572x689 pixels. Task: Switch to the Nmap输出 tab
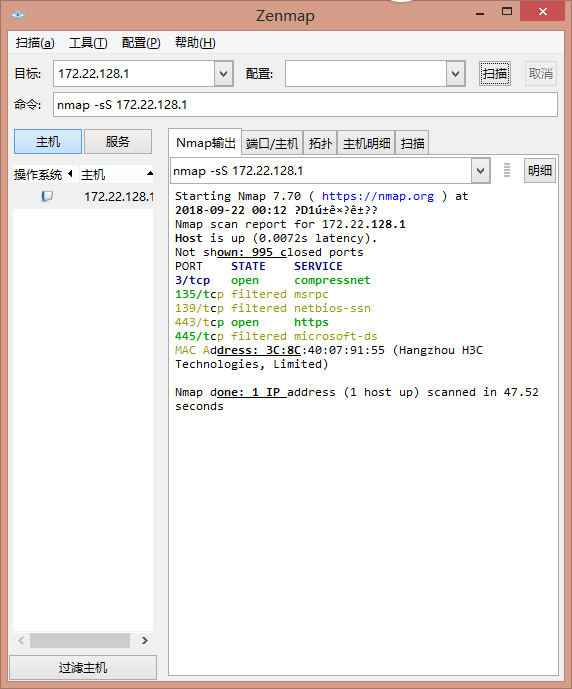[206, 143]
